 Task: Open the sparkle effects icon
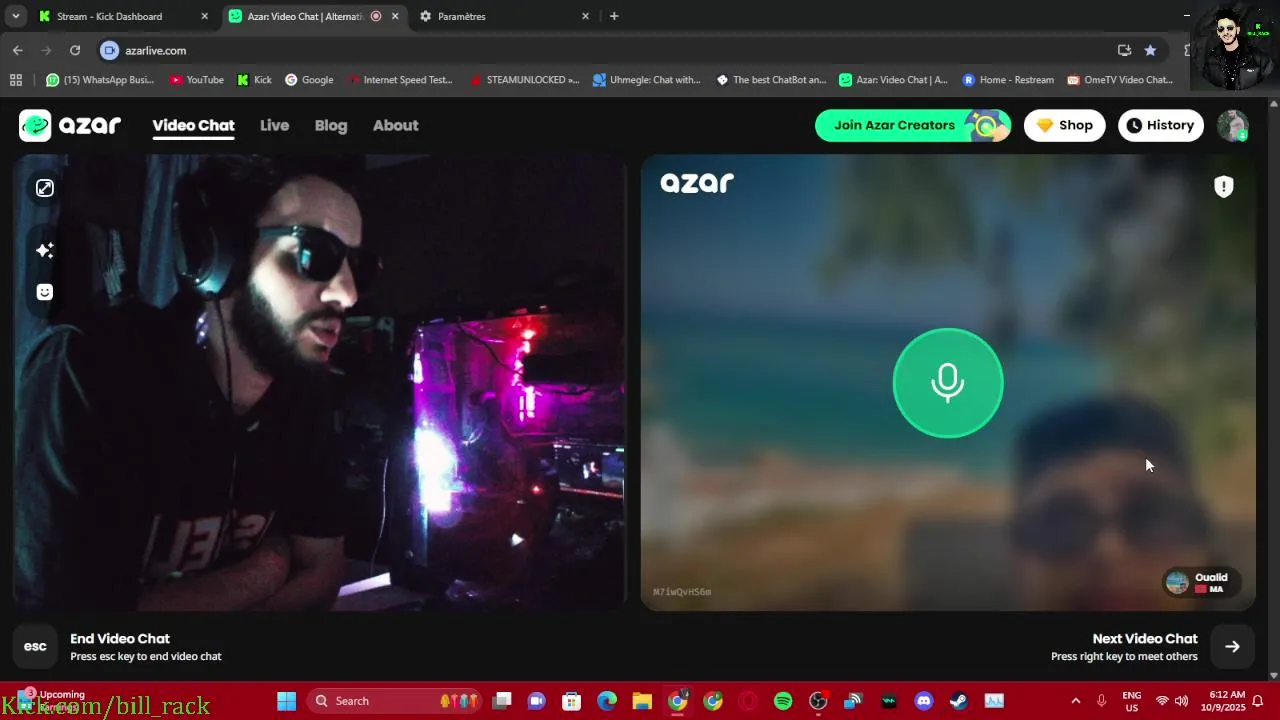coord(45,250)
